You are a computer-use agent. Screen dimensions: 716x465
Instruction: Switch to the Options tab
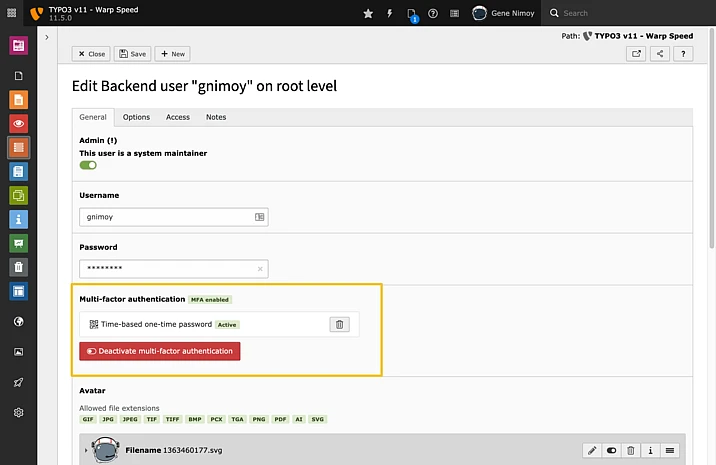136,117
